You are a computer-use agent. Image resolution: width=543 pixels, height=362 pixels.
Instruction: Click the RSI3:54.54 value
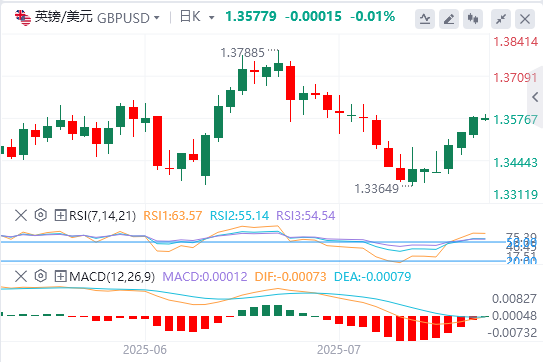pos(306,216)
